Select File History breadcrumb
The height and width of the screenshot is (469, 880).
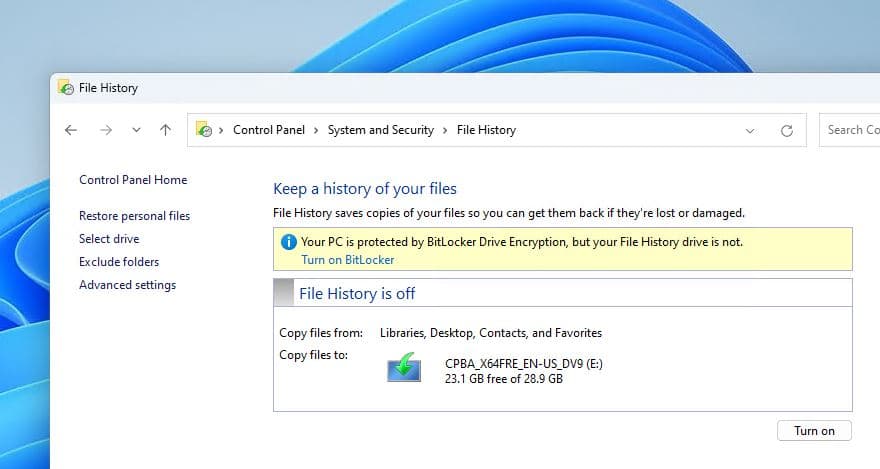click(486, 130)
